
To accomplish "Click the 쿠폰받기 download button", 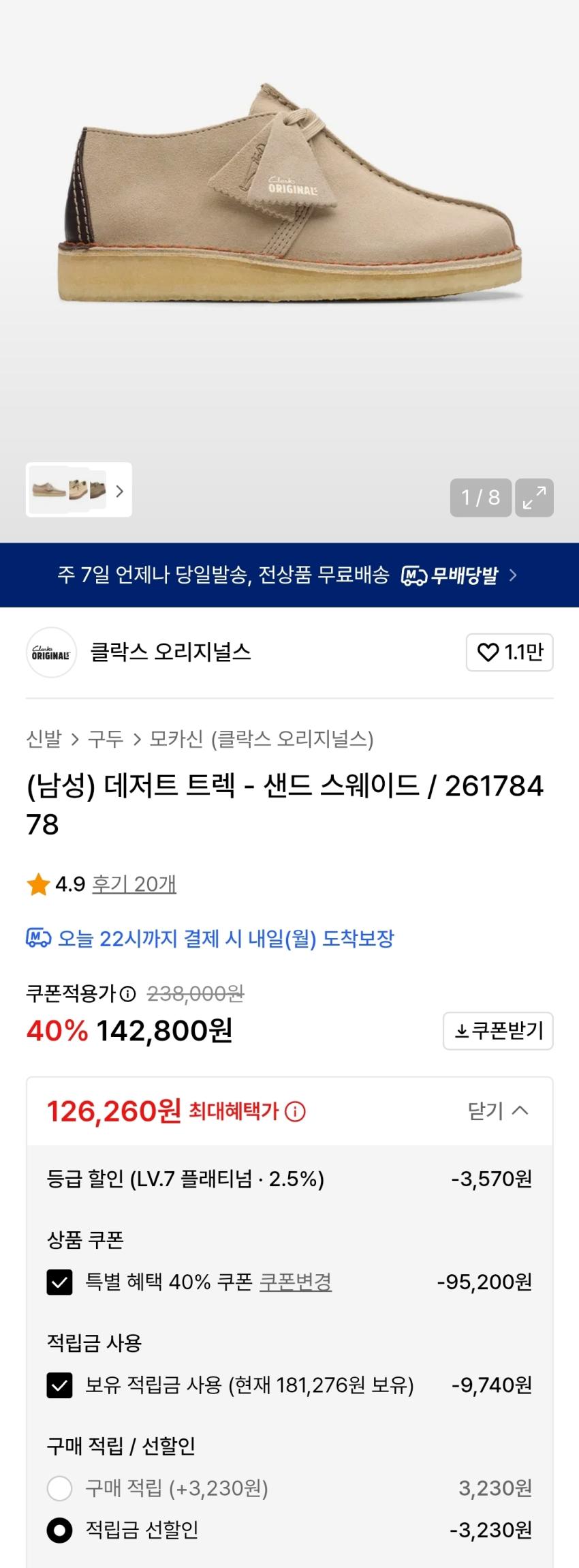I will point(498,1031).
